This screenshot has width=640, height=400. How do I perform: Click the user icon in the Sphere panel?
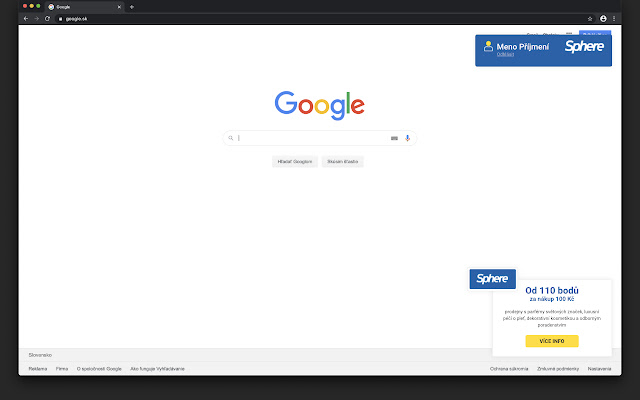point(488,46)
